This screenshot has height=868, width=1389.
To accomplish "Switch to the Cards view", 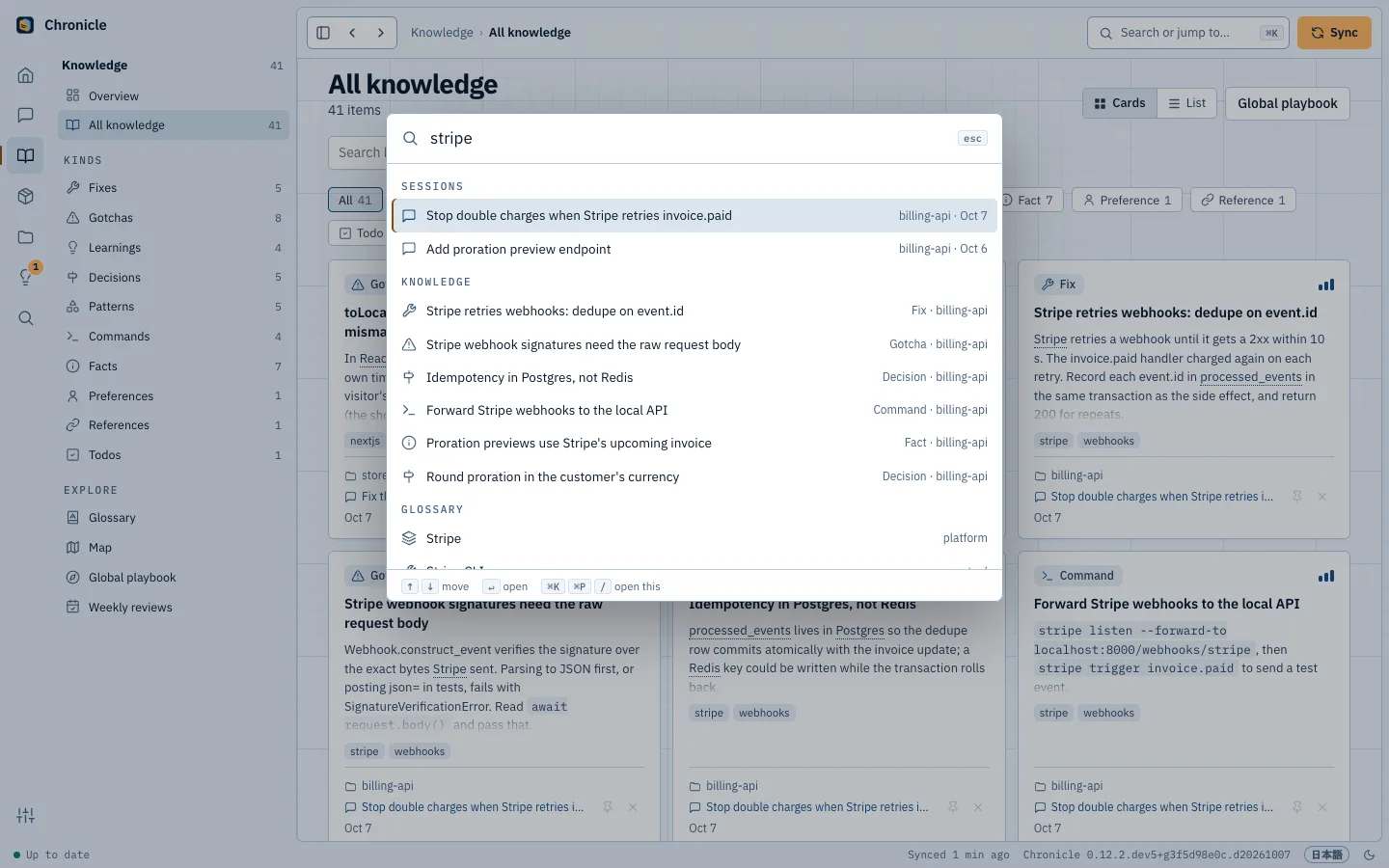I will (x=1120, y=103).
